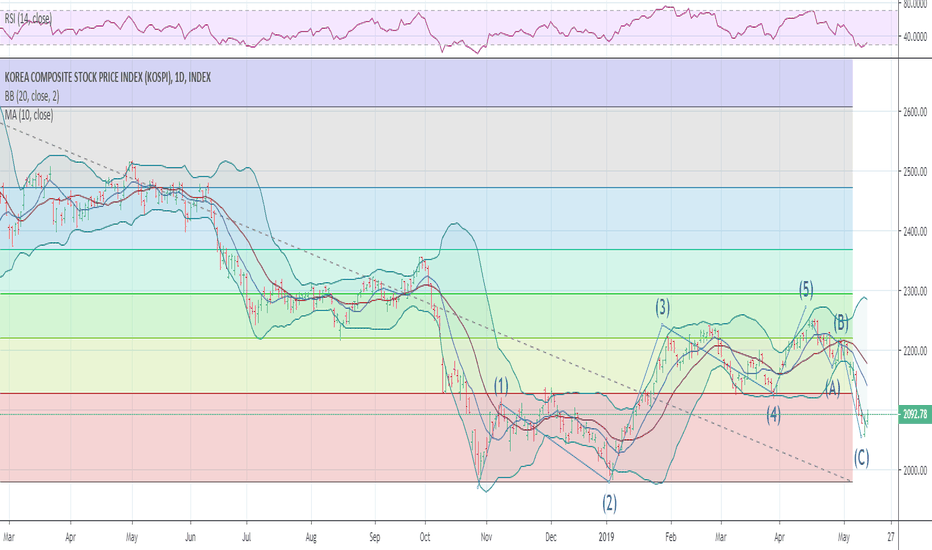Image resolution: width=932 pixels, height=550 pixels.
Task: Click the 2500.00 price axis label
Action: point(915,172)
